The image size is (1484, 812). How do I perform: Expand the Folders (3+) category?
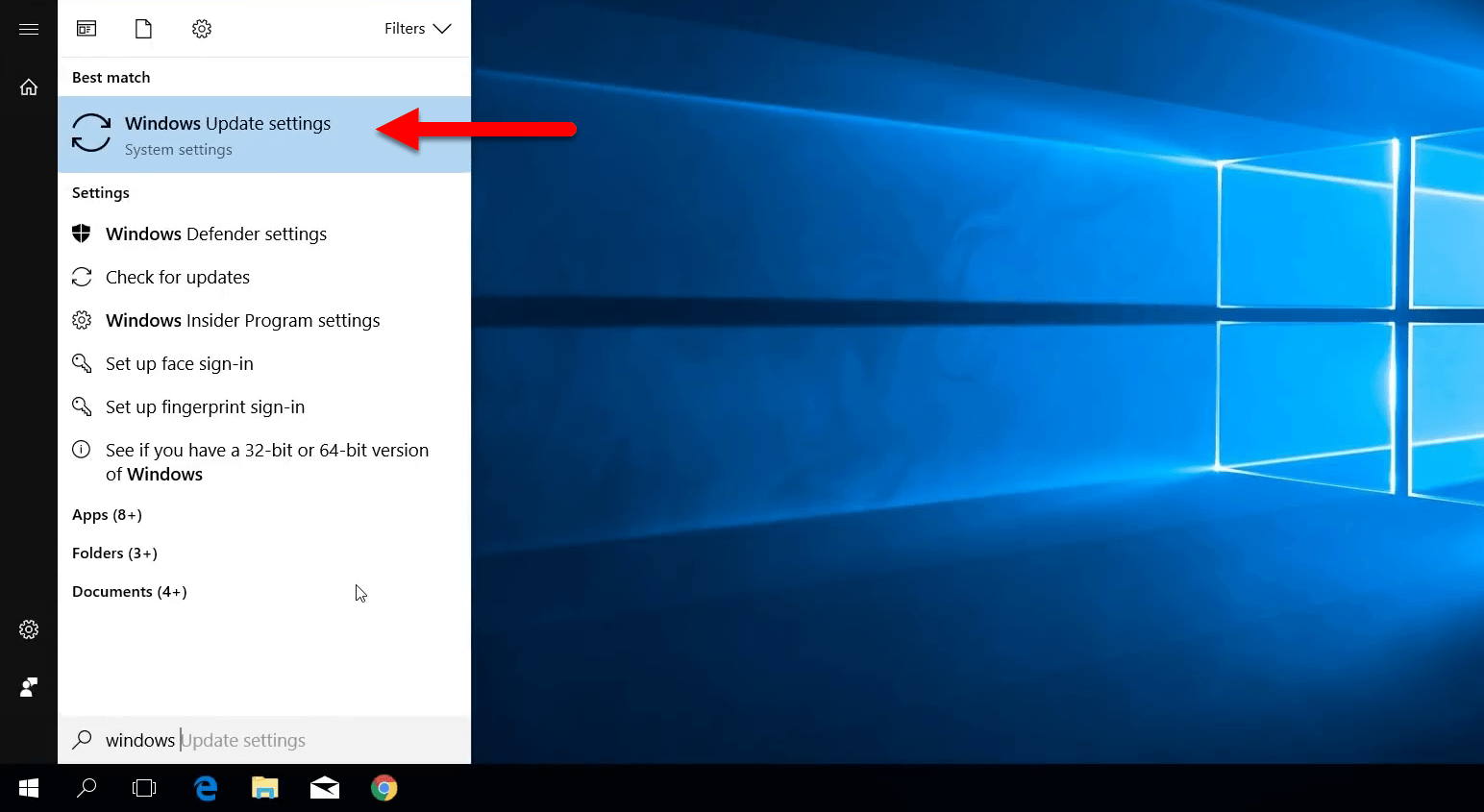tap(114, 554)
